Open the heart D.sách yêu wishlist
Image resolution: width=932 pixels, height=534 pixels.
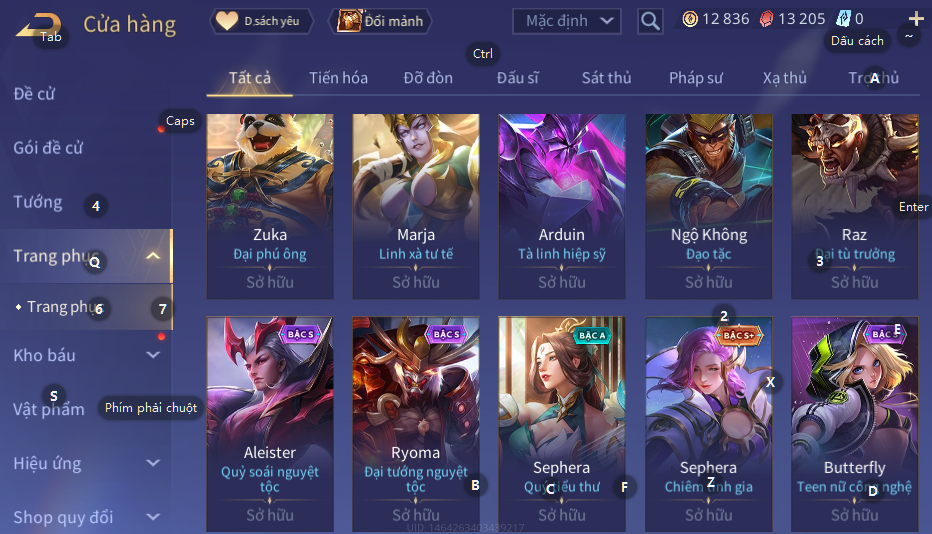261,21
